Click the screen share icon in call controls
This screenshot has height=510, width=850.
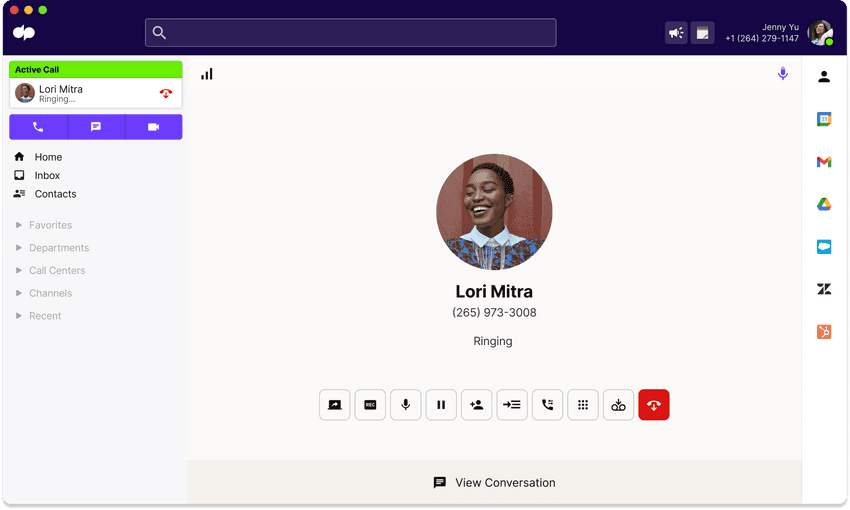click(335, 405)
